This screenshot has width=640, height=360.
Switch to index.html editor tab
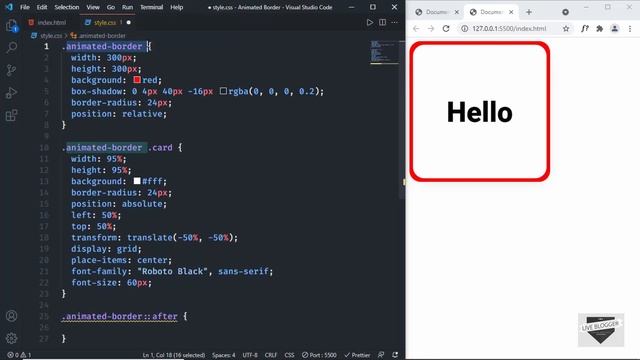point(47,22)
